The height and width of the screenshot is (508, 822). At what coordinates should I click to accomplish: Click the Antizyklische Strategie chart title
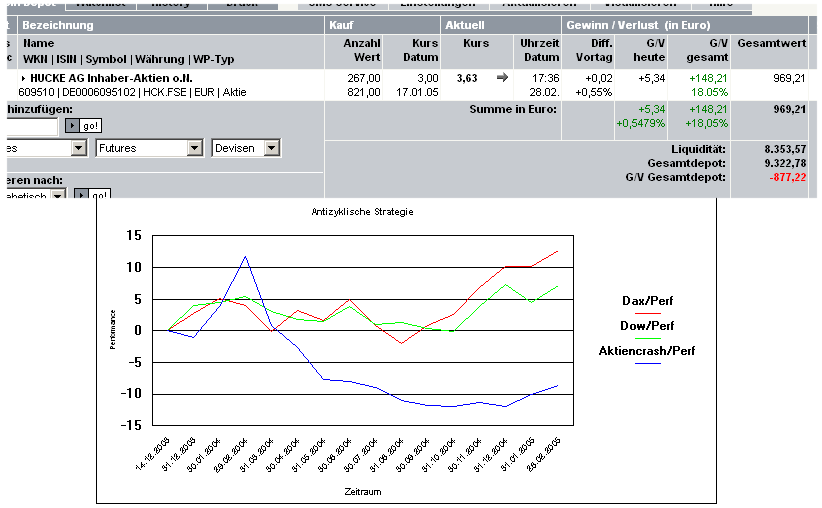point(362,212)
